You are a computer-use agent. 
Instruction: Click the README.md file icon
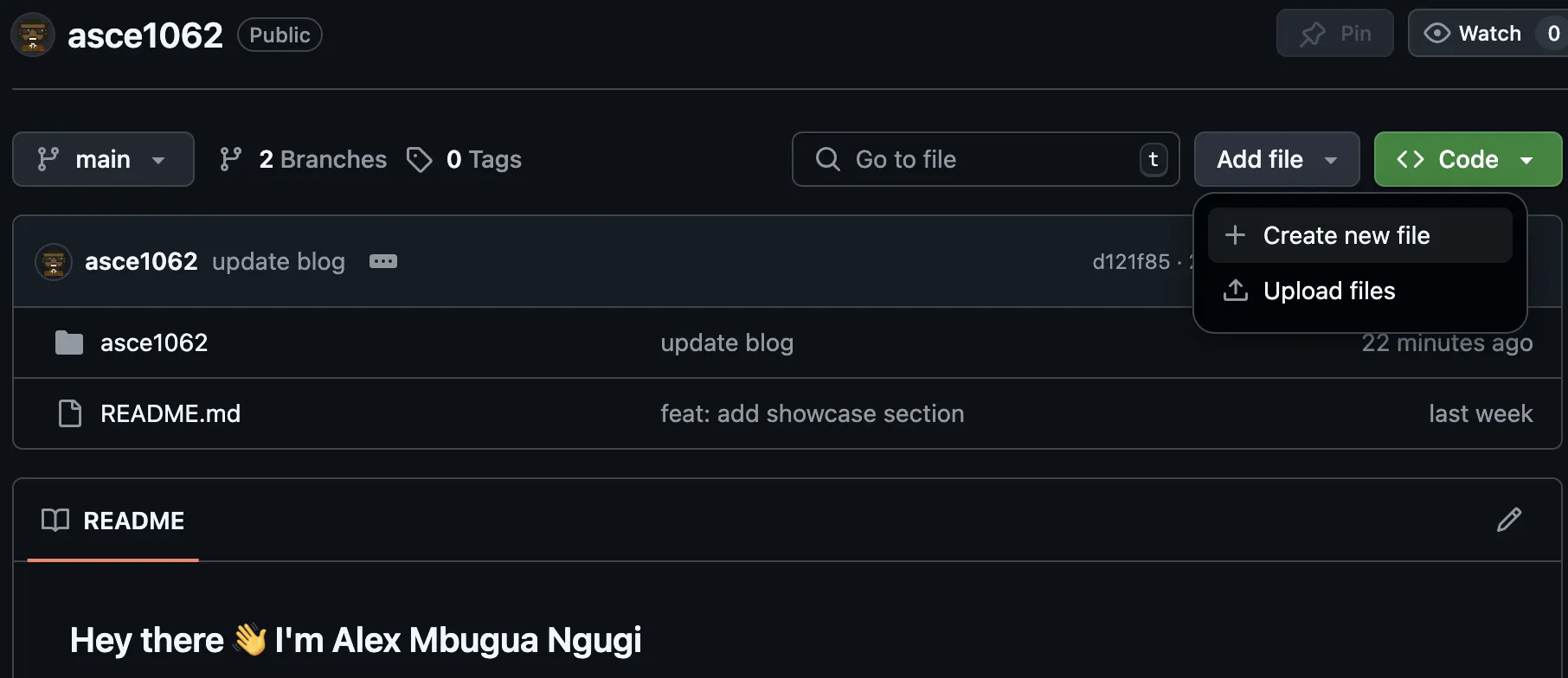click(69, 413)
